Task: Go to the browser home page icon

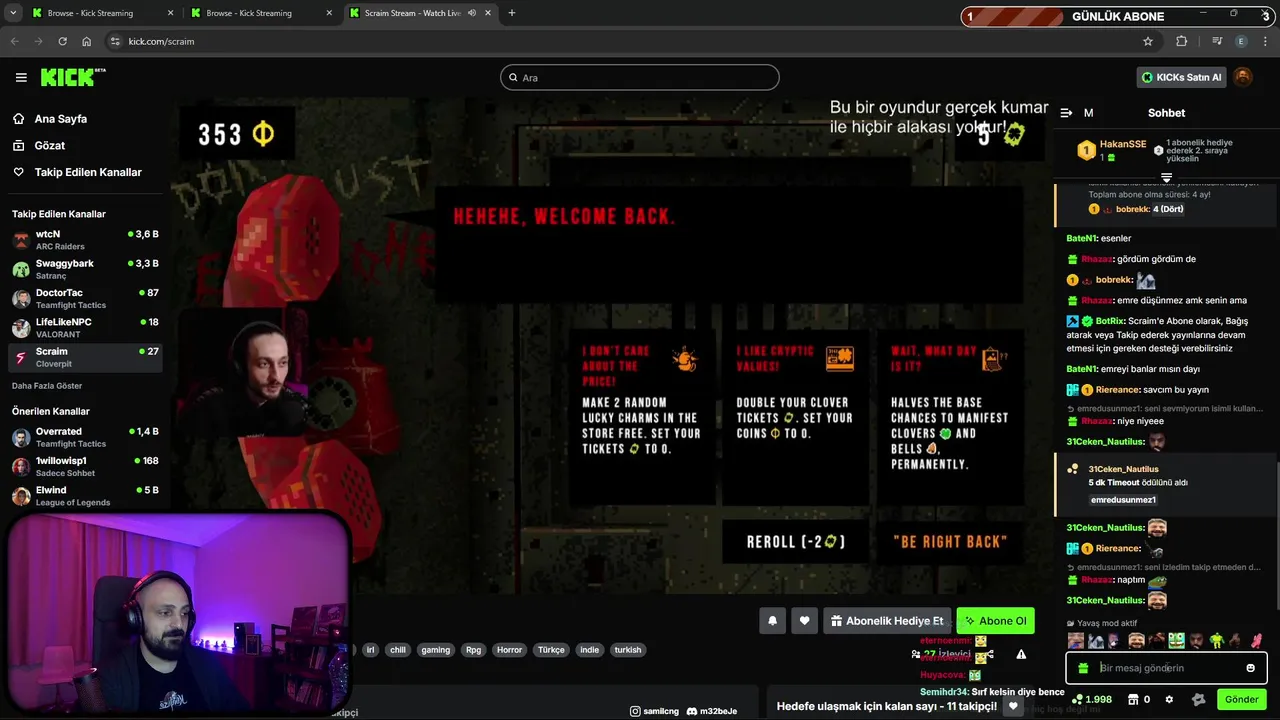Action: click(86, 41)
